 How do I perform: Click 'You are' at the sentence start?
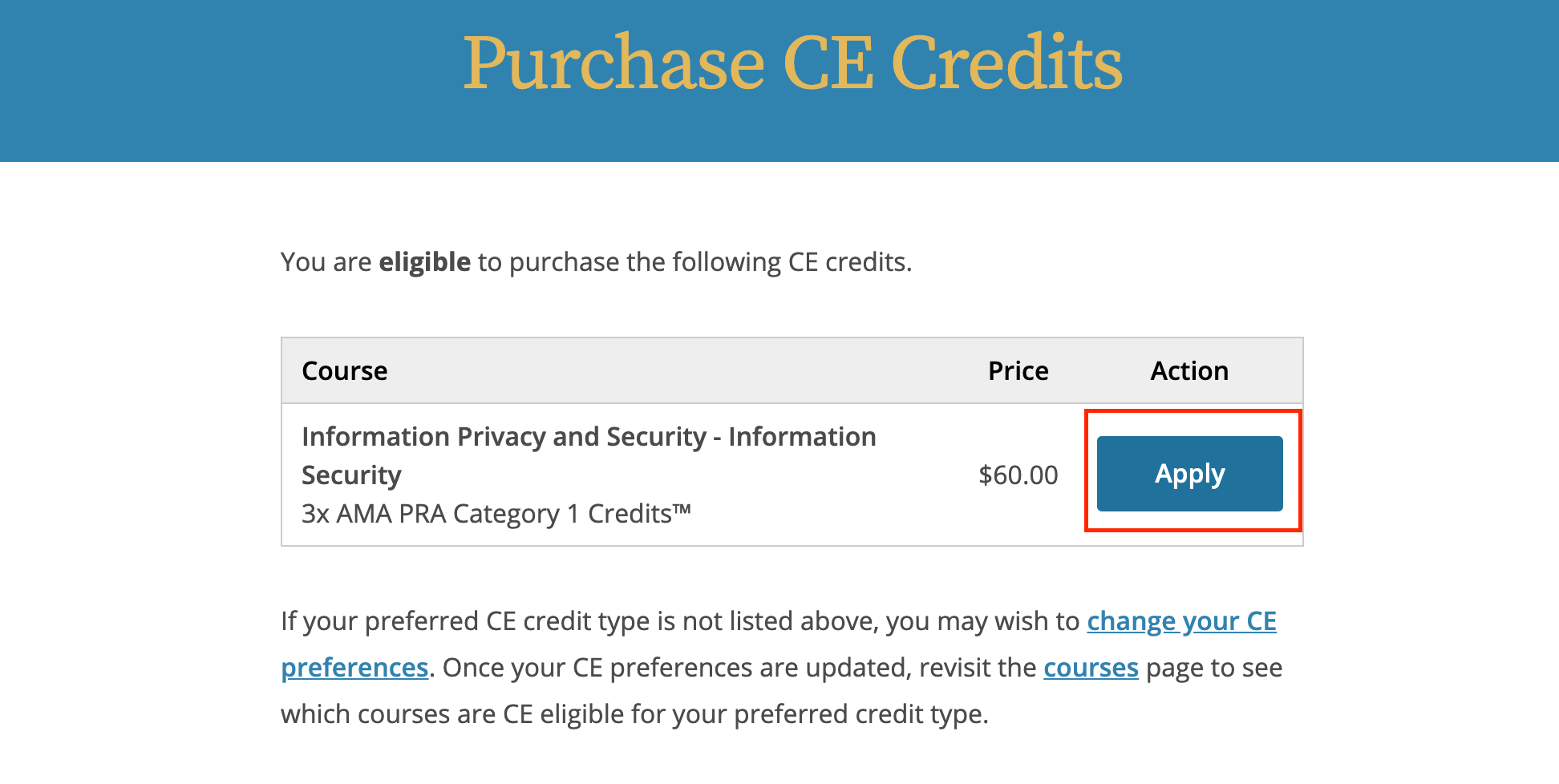(x=326, y=262)
